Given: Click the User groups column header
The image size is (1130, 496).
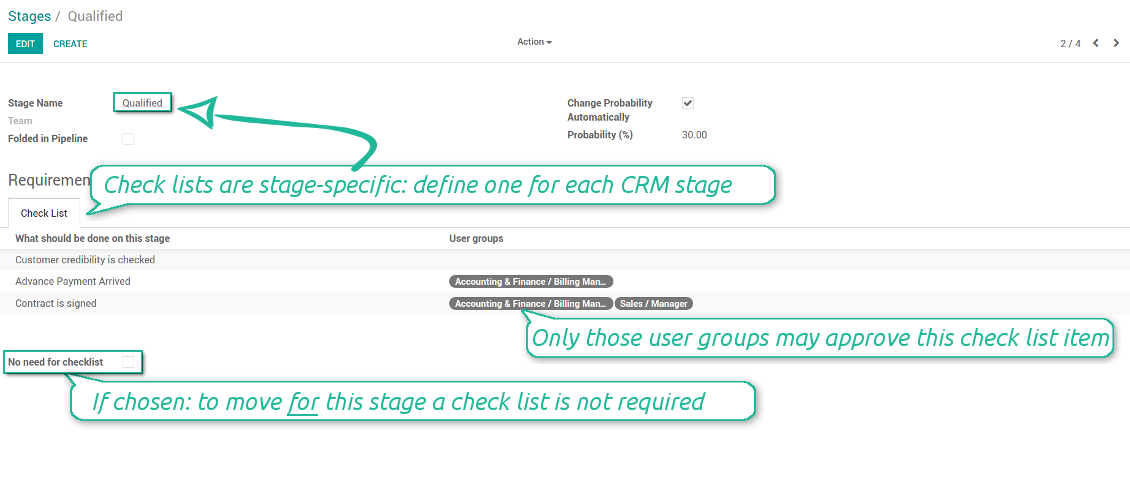Looking at the screenshot, I should 476,239.
